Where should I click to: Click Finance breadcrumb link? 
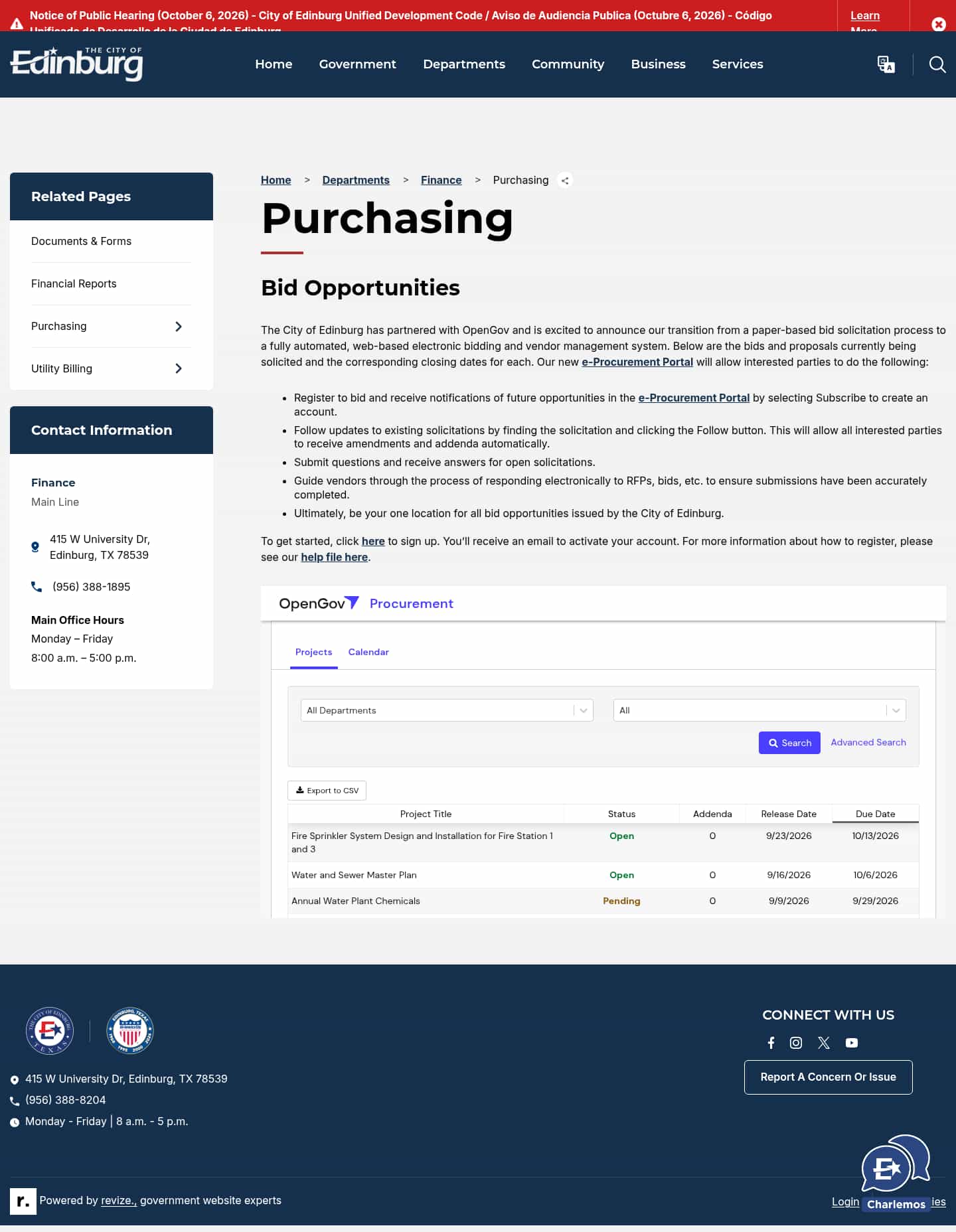(441, 181)
